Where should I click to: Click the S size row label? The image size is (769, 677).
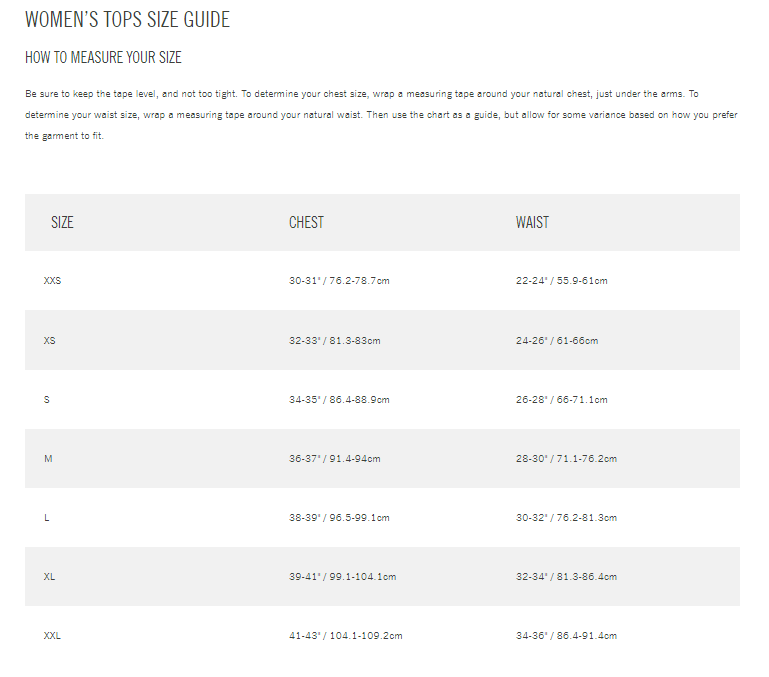point(47,400)
